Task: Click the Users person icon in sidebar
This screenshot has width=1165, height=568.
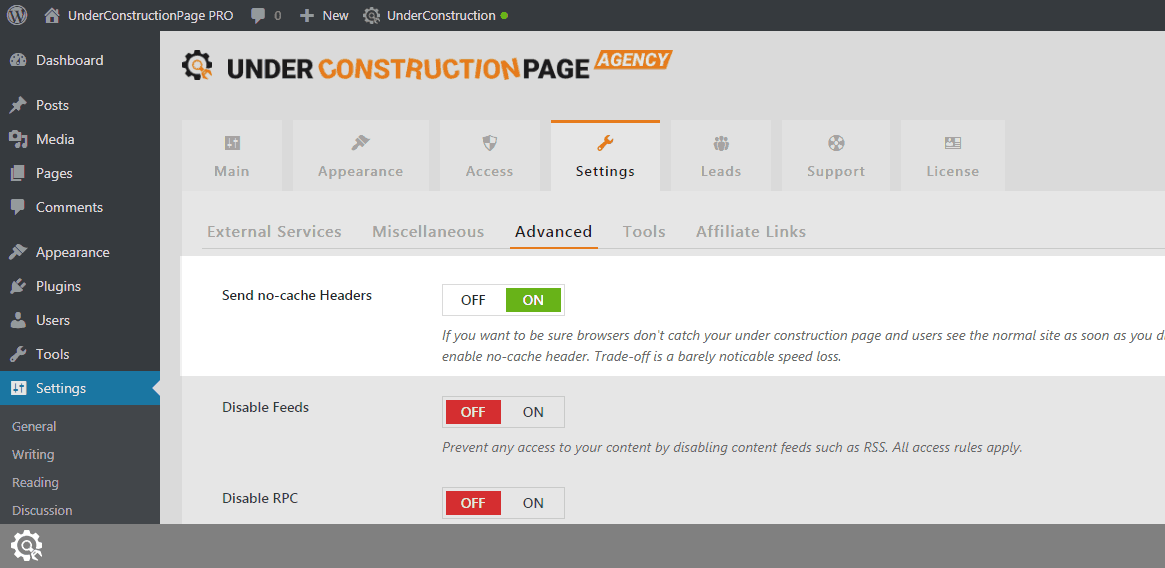Action: point(18,320)
